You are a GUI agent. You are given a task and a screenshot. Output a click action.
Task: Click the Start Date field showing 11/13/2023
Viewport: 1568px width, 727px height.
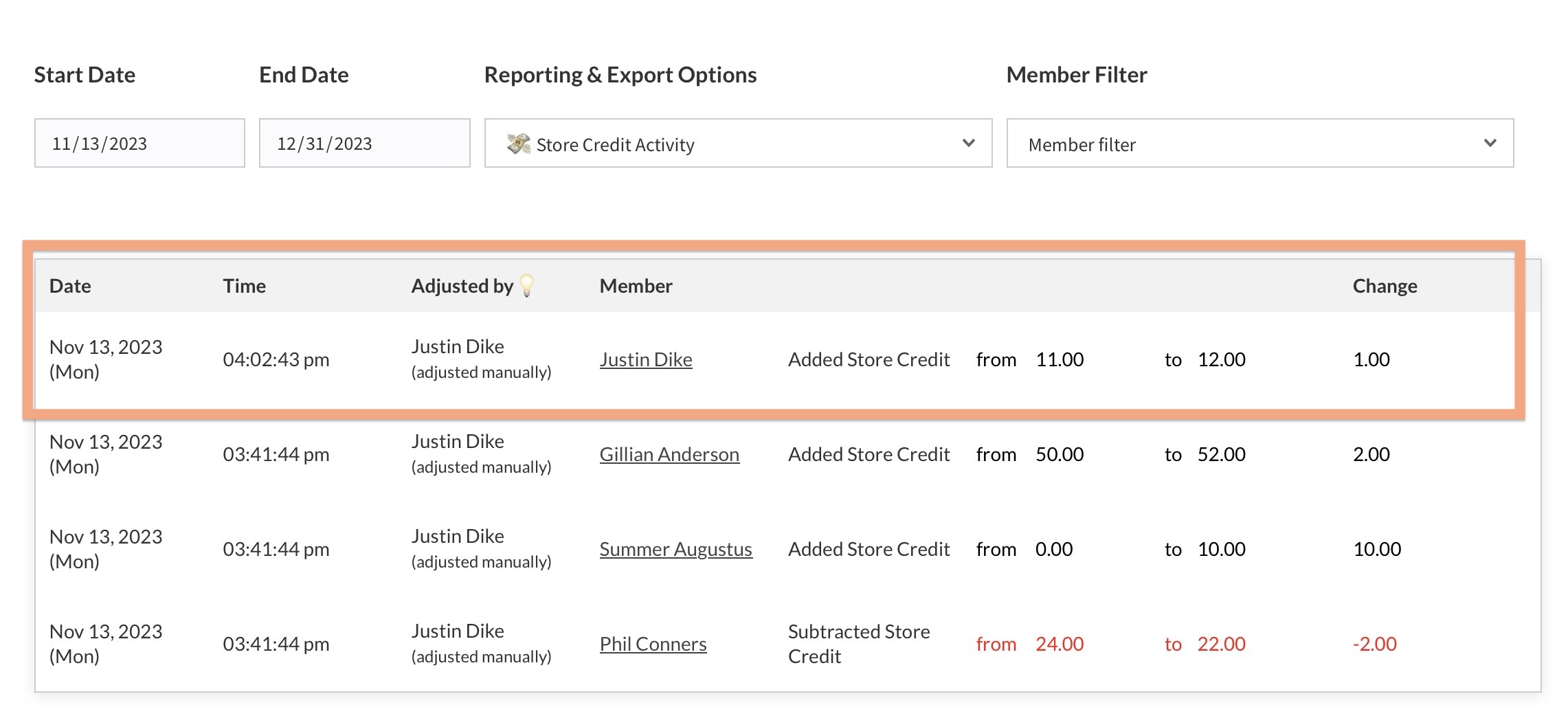(x=139, y=144)
